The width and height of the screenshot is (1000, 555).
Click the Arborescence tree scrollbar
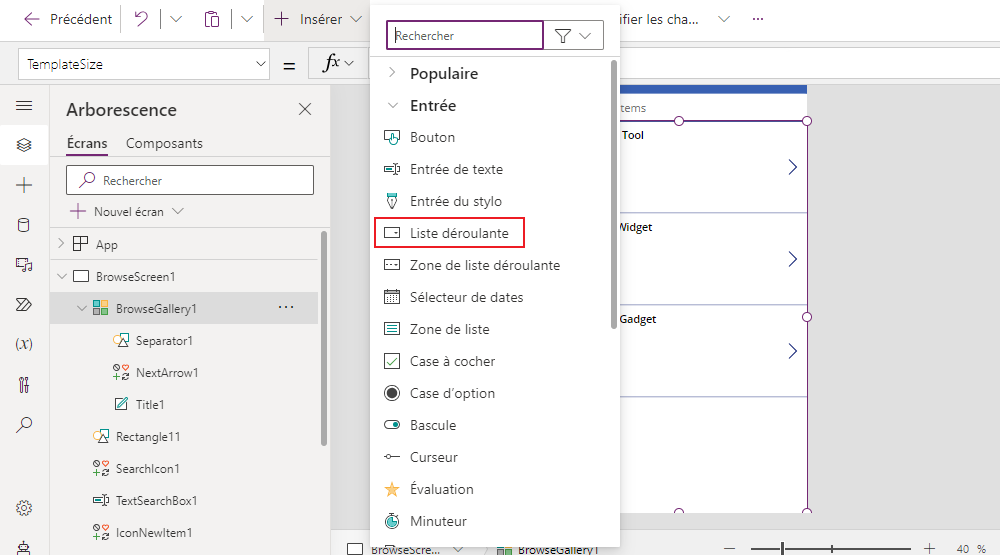(x=324, y=338)
